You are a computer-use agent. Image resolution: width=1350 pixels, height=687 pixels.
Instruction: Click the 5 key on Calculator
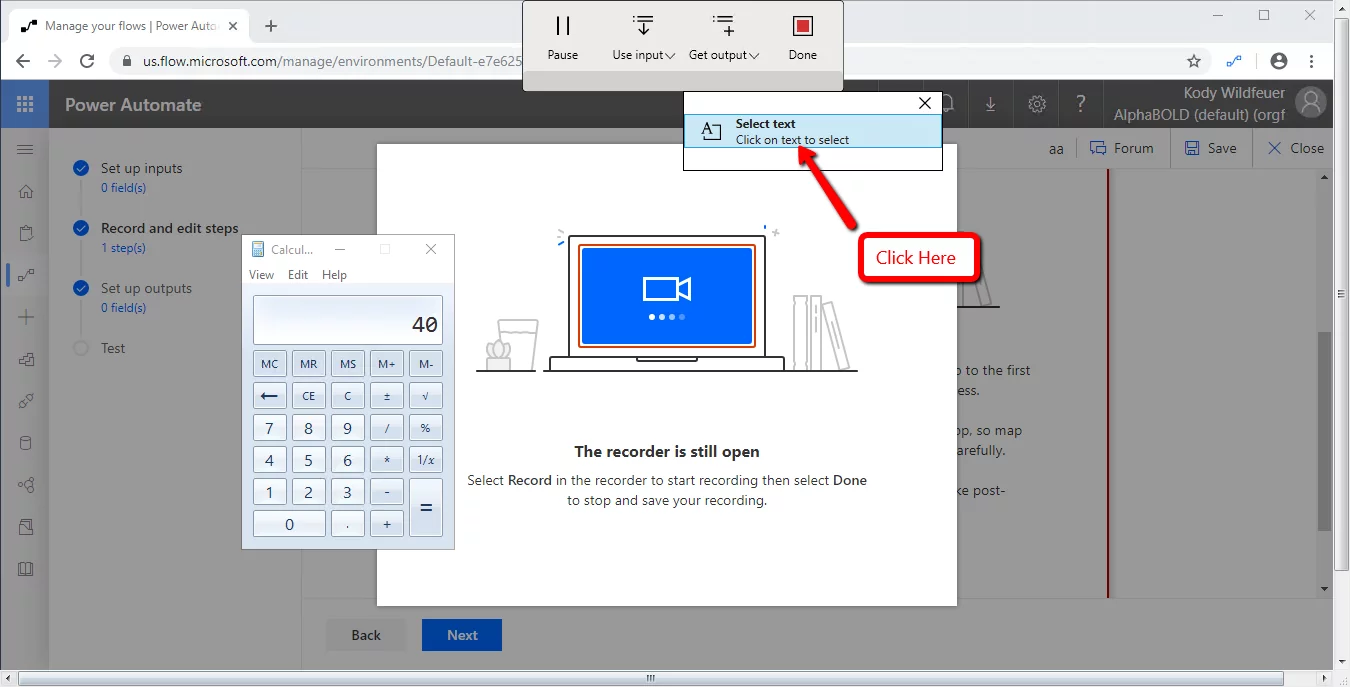tap(309, 460)
